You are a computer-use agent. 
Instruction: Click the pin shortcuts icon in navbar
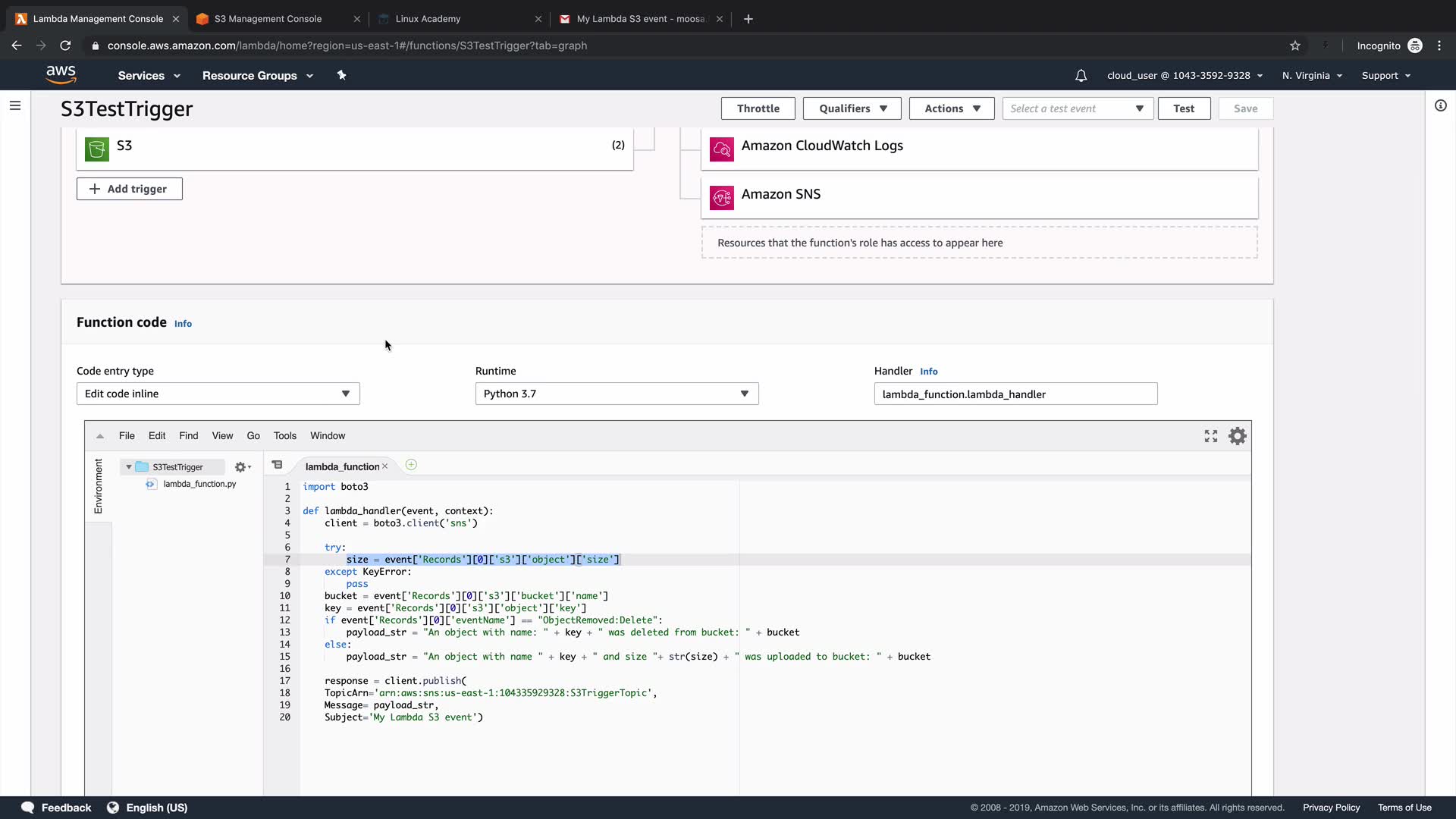[x=341, y=75]
